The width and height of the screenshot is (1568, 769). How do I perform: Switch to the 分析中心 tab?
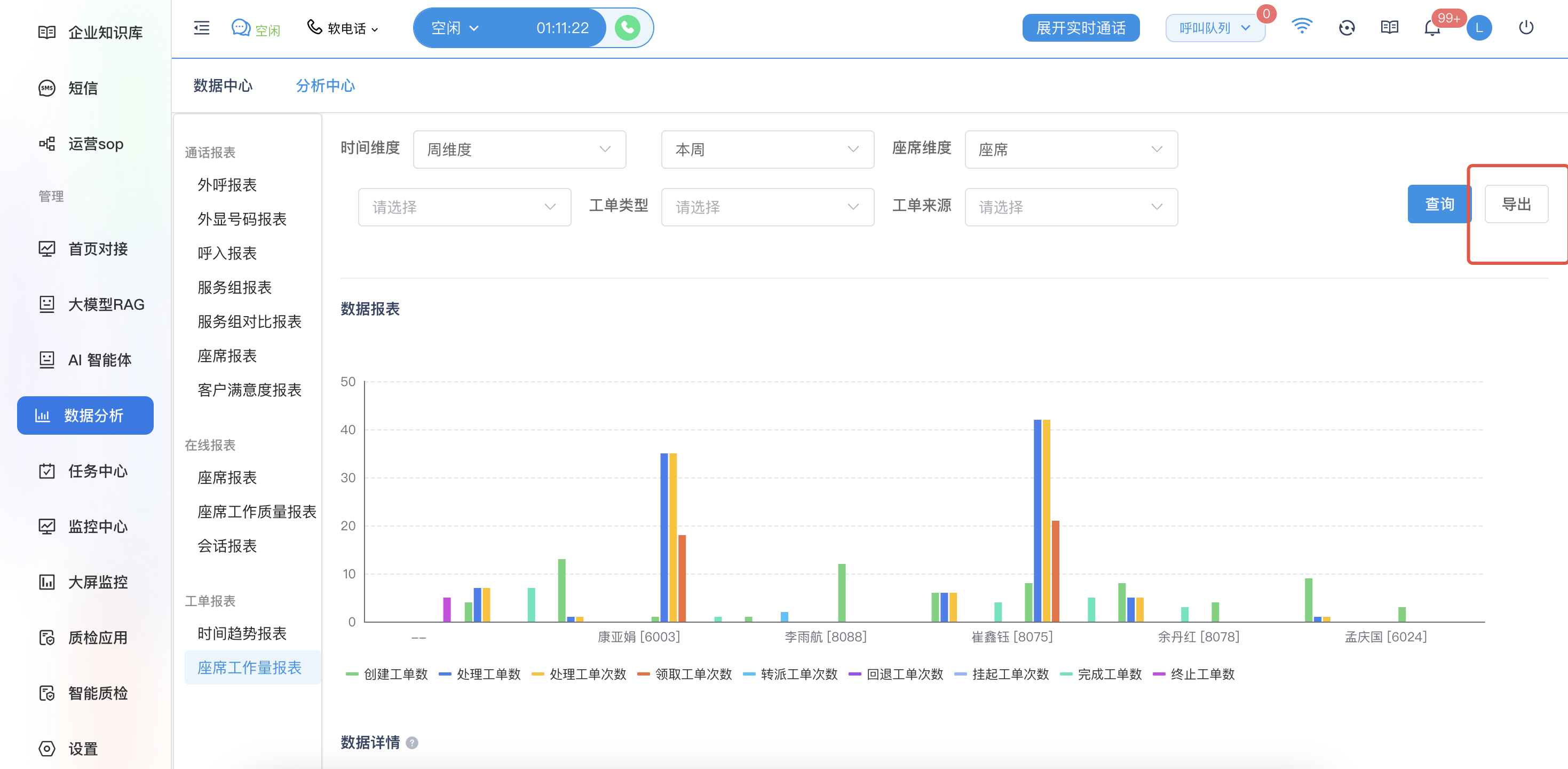[x=325, y=86]
